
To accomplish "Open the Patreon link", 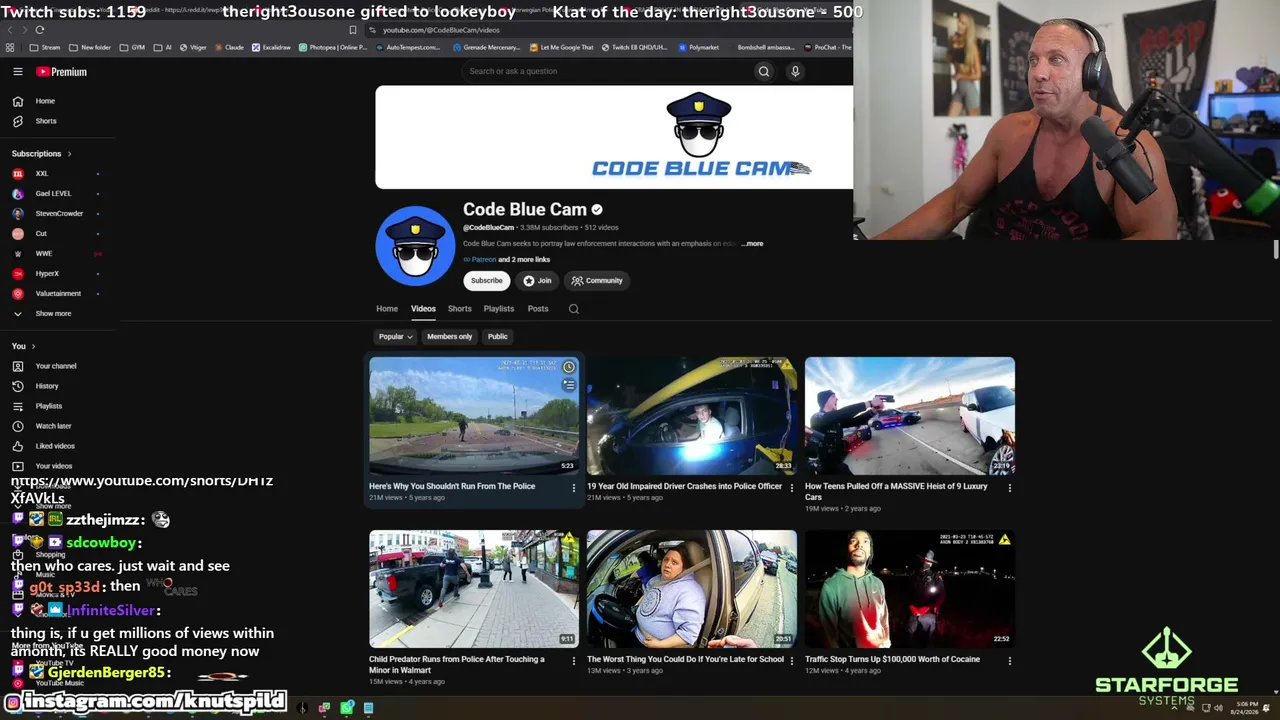I will click(x=482, y=260).
